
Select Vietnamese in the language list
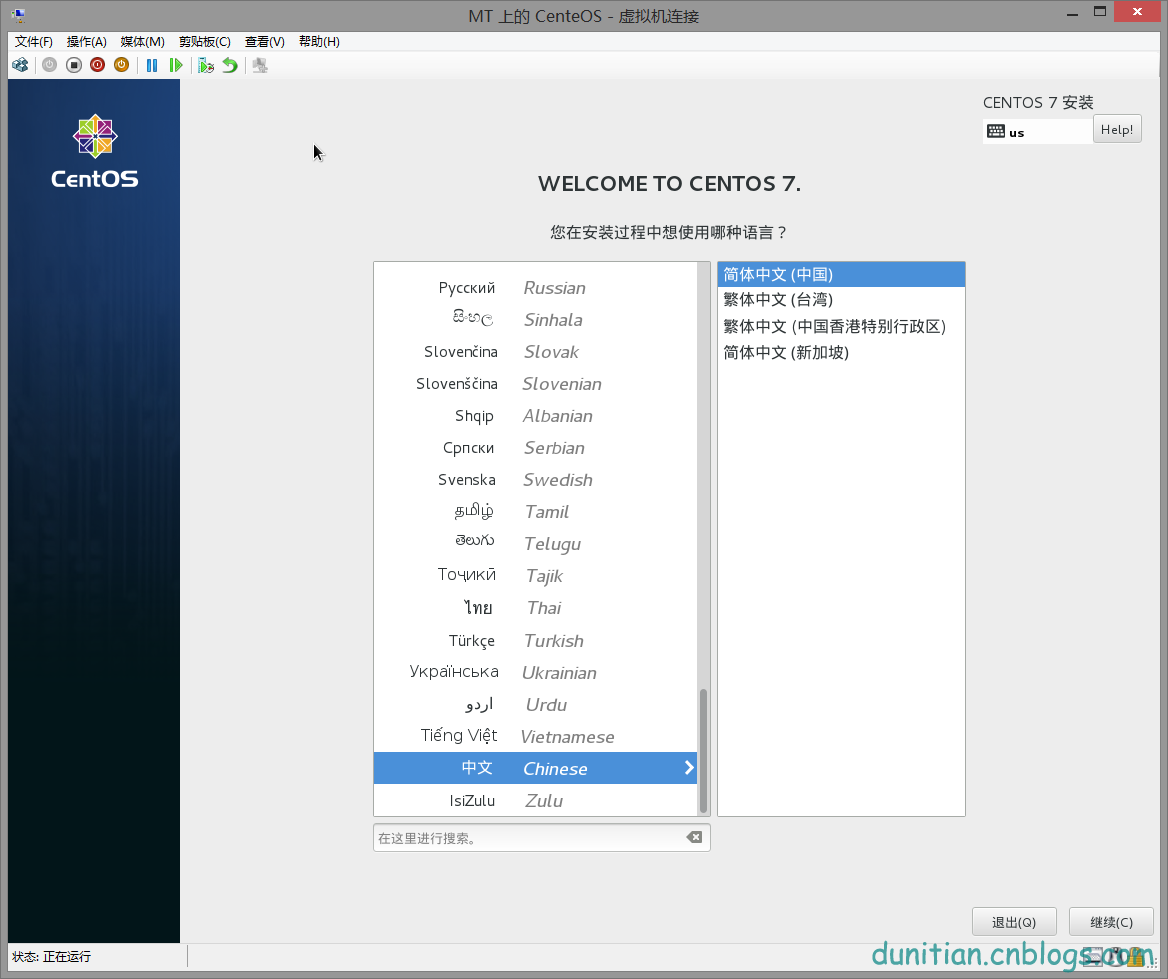535,737
